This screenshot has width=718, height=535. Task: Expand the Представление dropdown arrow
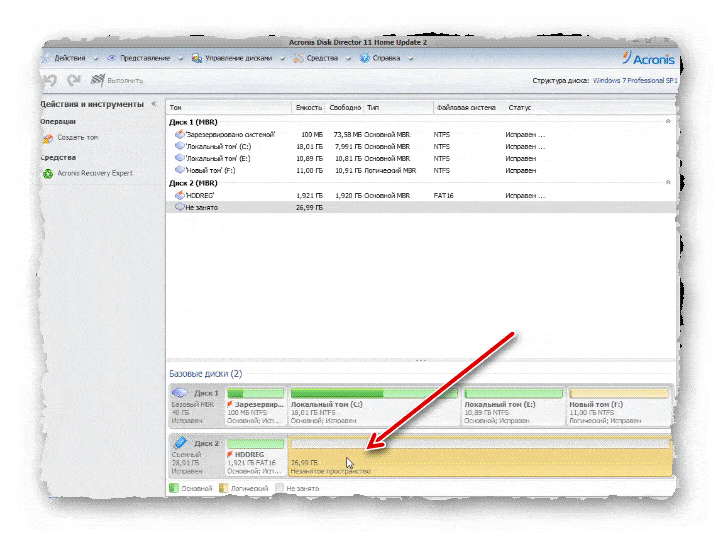click(x=180, y=59)
